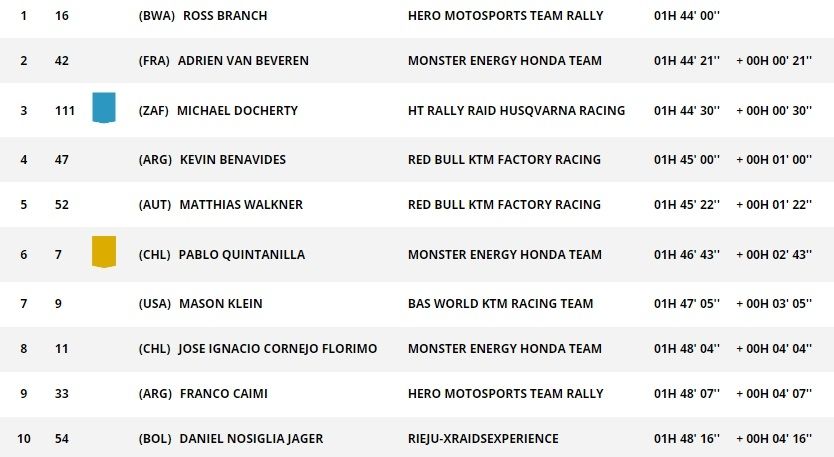
Task: Select Mason Klein's rider name
Action: 217,304
